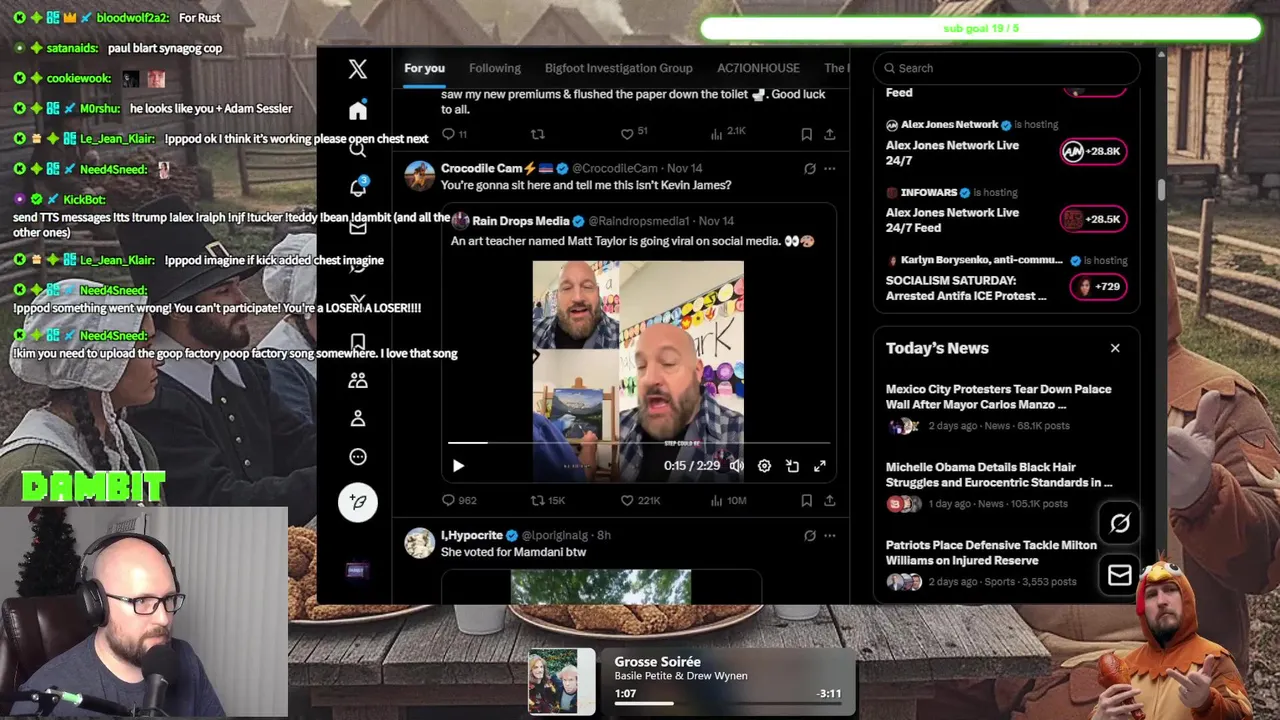Open floating Messages envelope button
Image resolution: width=1280 pixels, height=720 pixels.
click(x=1120, y=575)
